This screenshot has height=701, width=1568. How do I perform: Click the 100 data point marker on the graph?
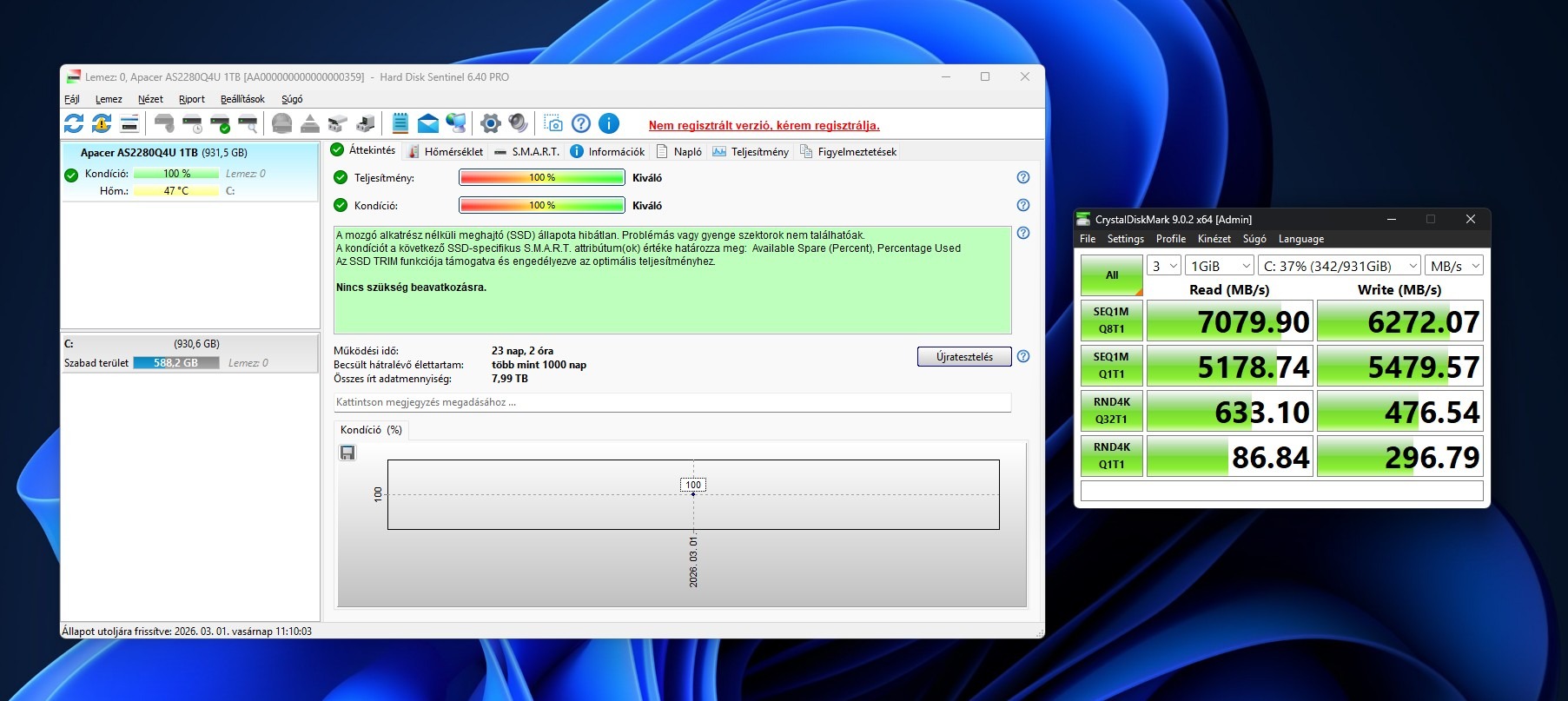pyautogui.click(x=693, y=494)
